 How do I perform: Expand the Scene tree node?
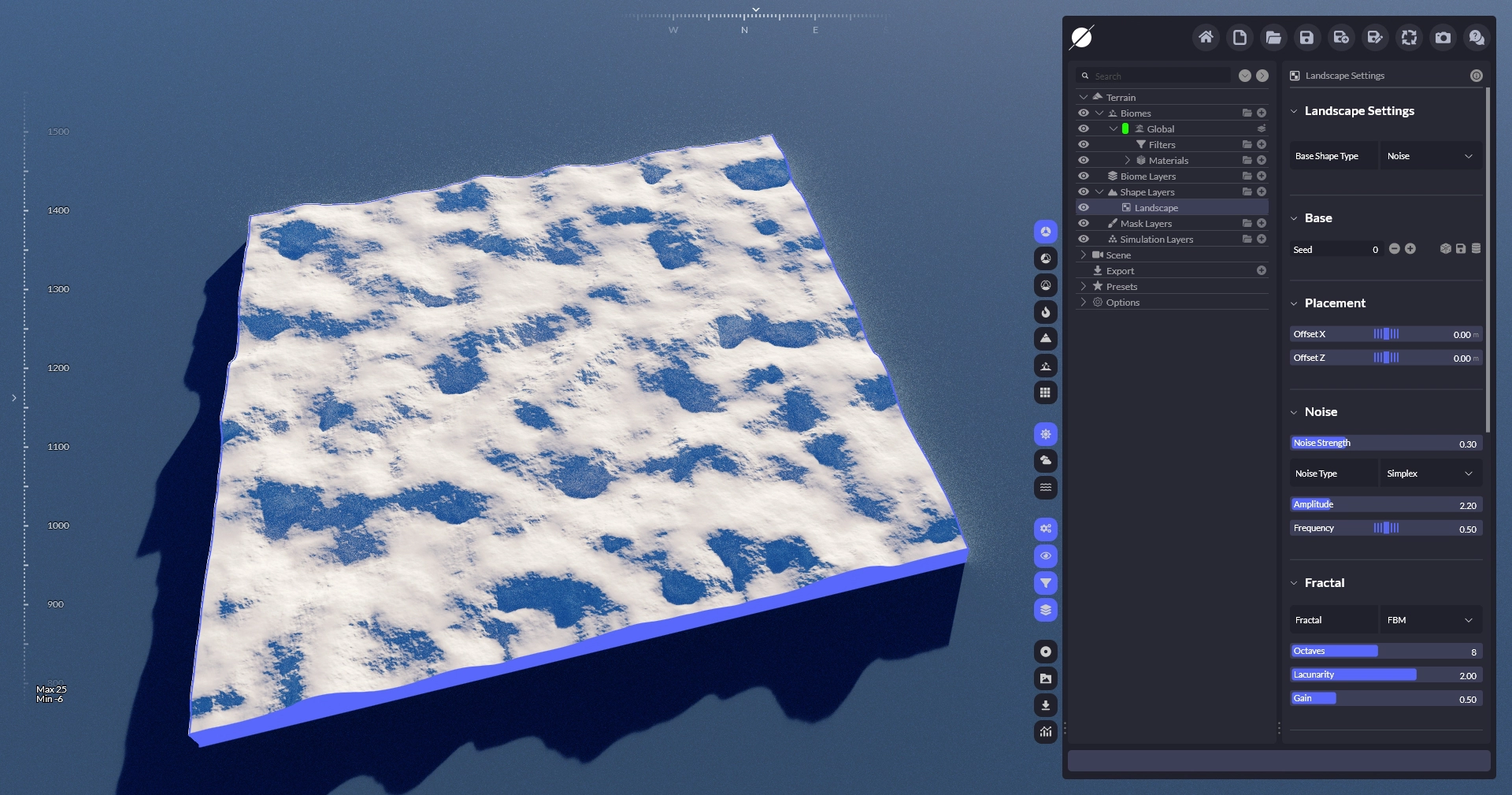1084,255
